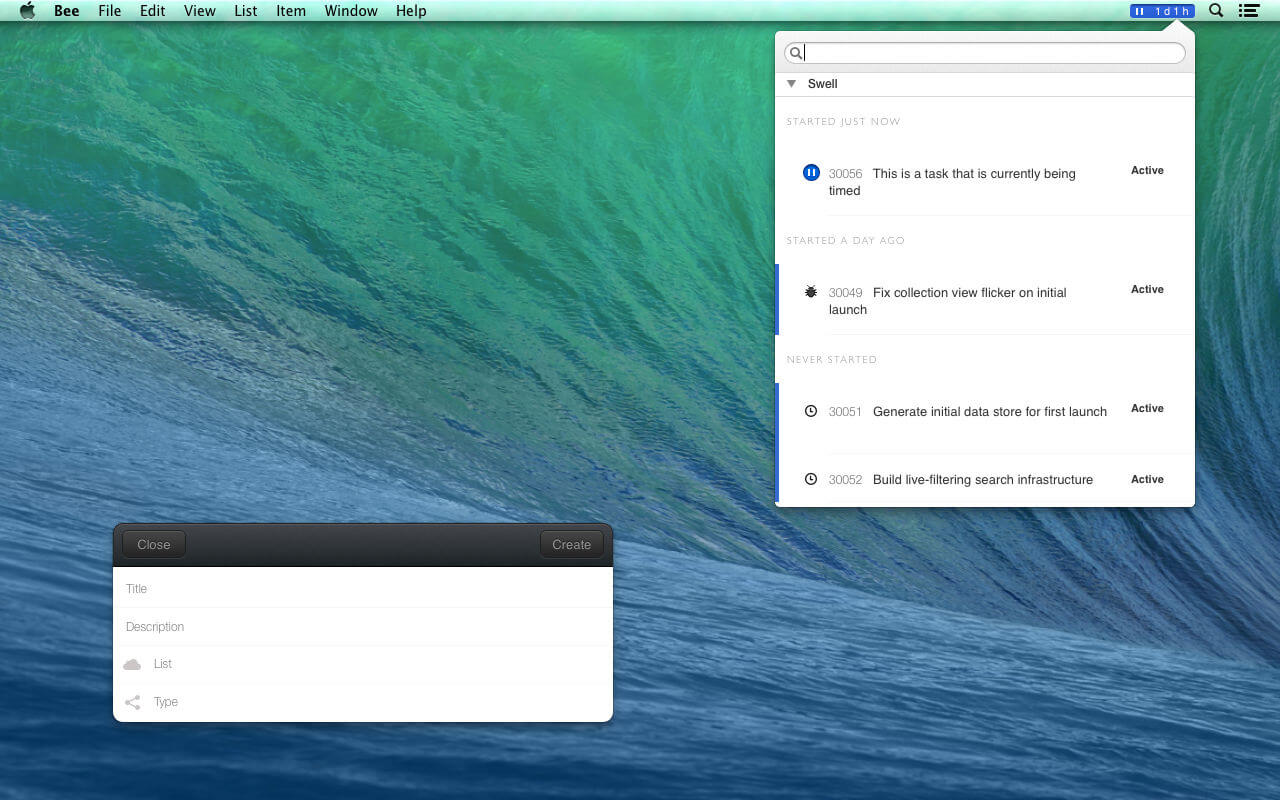Image resolution: width=1280 pixels, height=800 pixels.
Task: Click the Close button on task form
Action: coord(154,544)
